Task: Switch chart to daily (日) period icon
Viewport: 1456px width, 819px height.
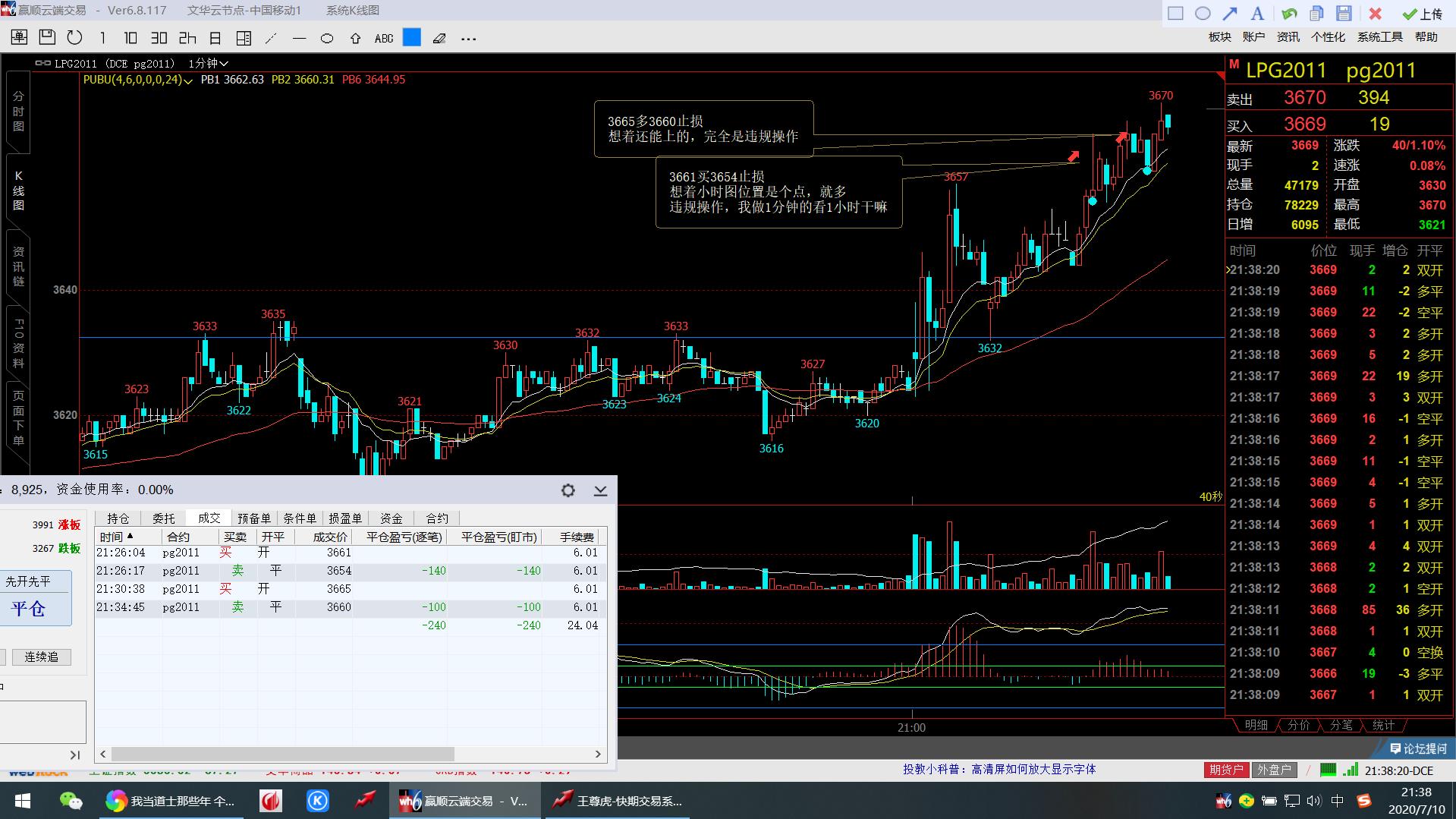Action: click(215, 38)
